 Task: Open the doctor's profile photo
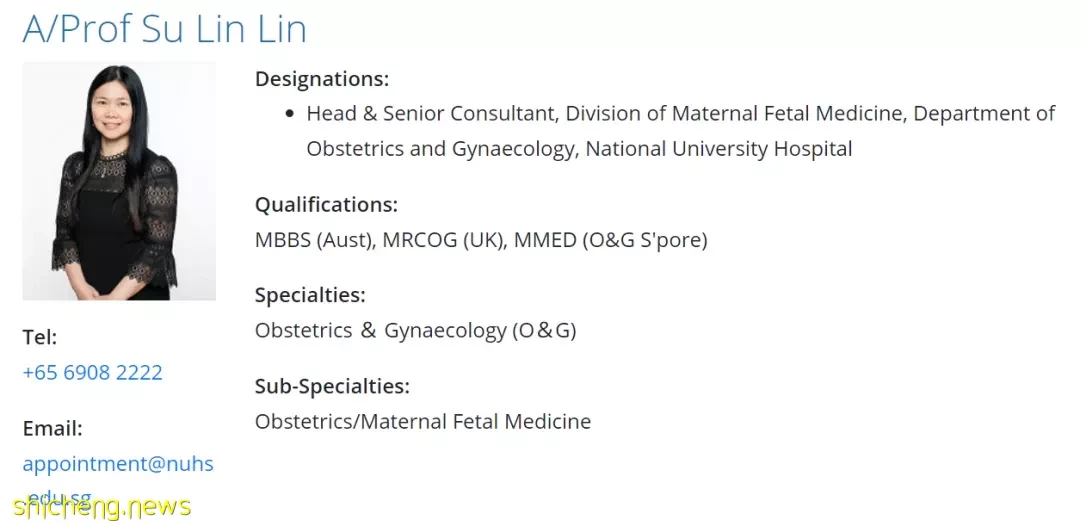click(x=119, y=181)
